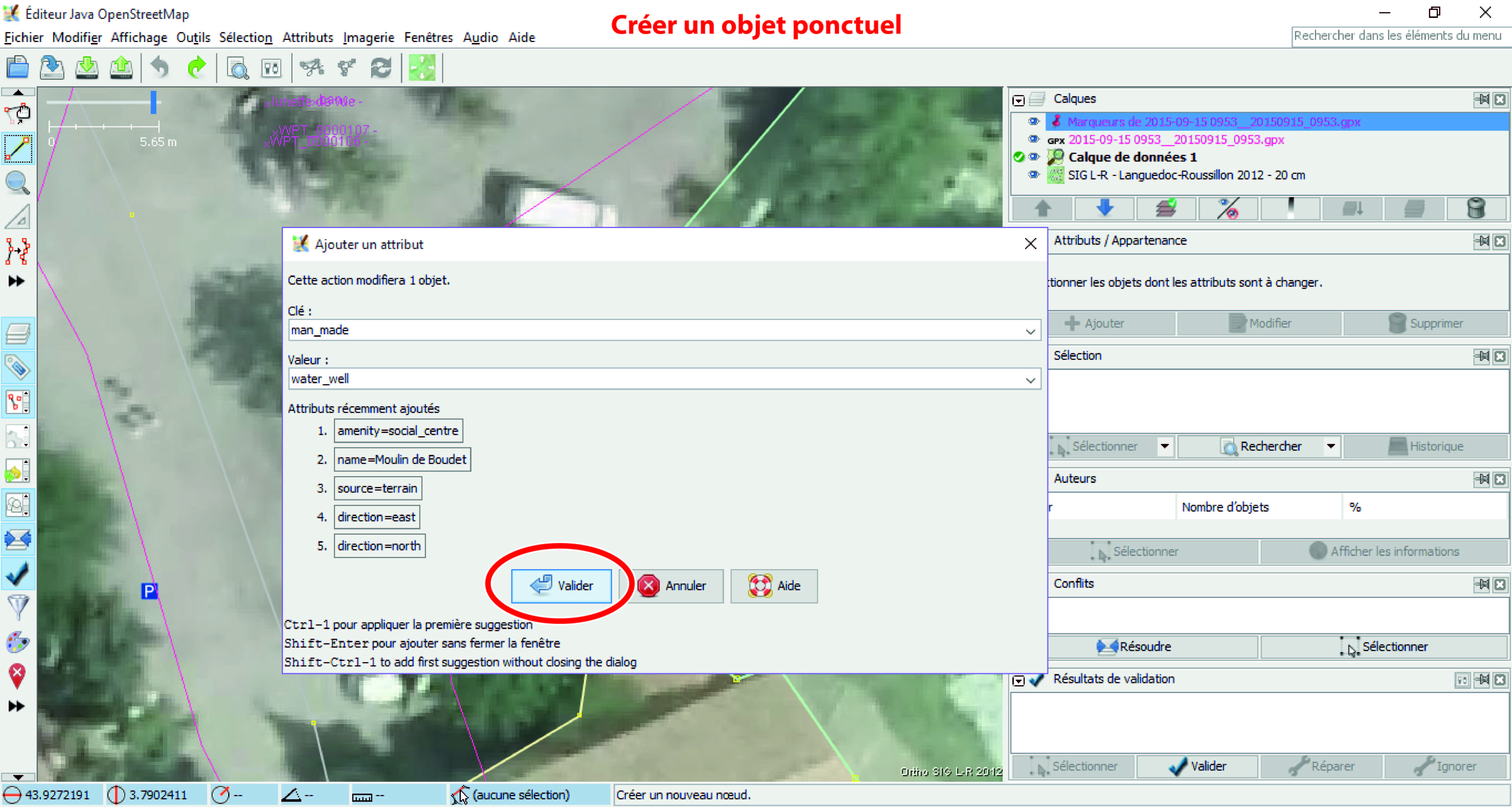The height and width of the screenshot is (807, 1512).
Task: Click the toolbar scroll-up arrow on the left
Action: tap(18, 92)
